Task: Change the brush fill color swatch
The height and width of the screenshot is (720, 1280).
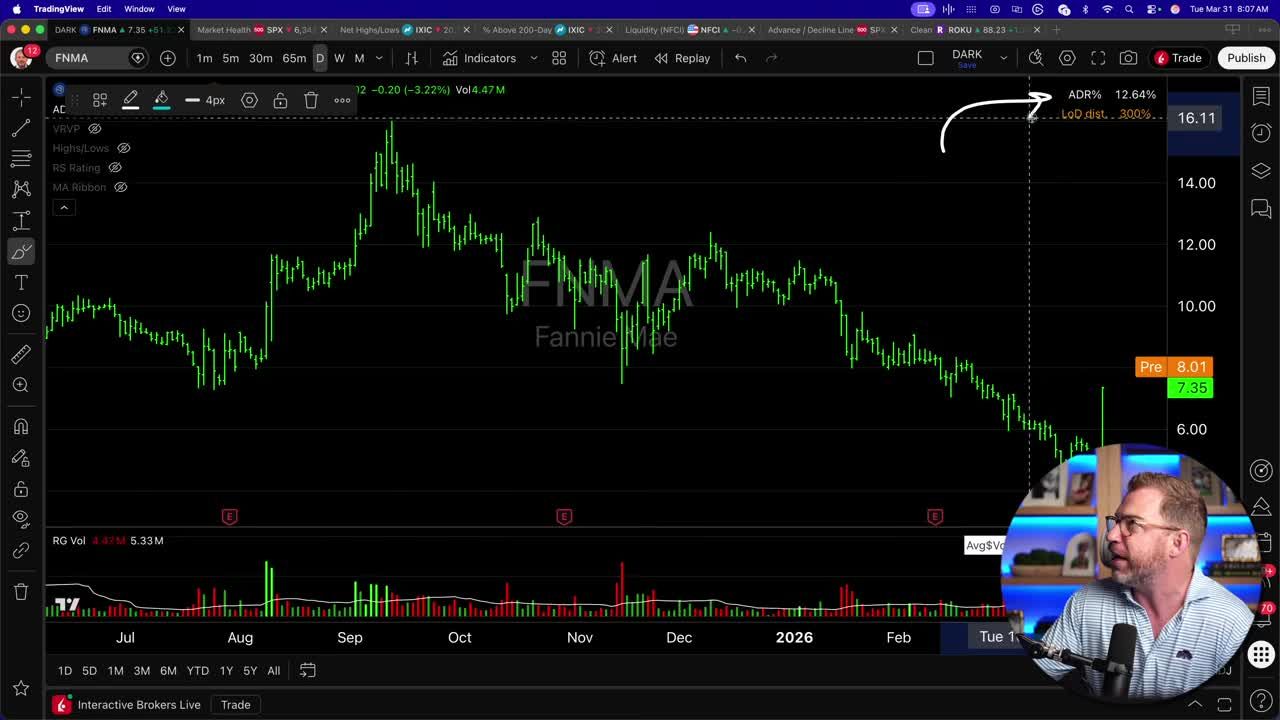Action: (161, 100)
